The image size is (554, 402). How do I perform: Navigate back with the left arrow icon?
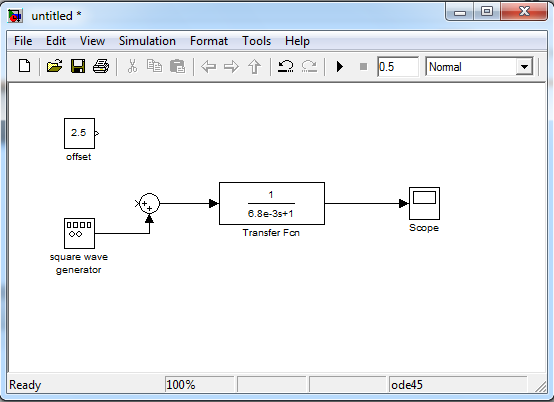click(208, 66)
